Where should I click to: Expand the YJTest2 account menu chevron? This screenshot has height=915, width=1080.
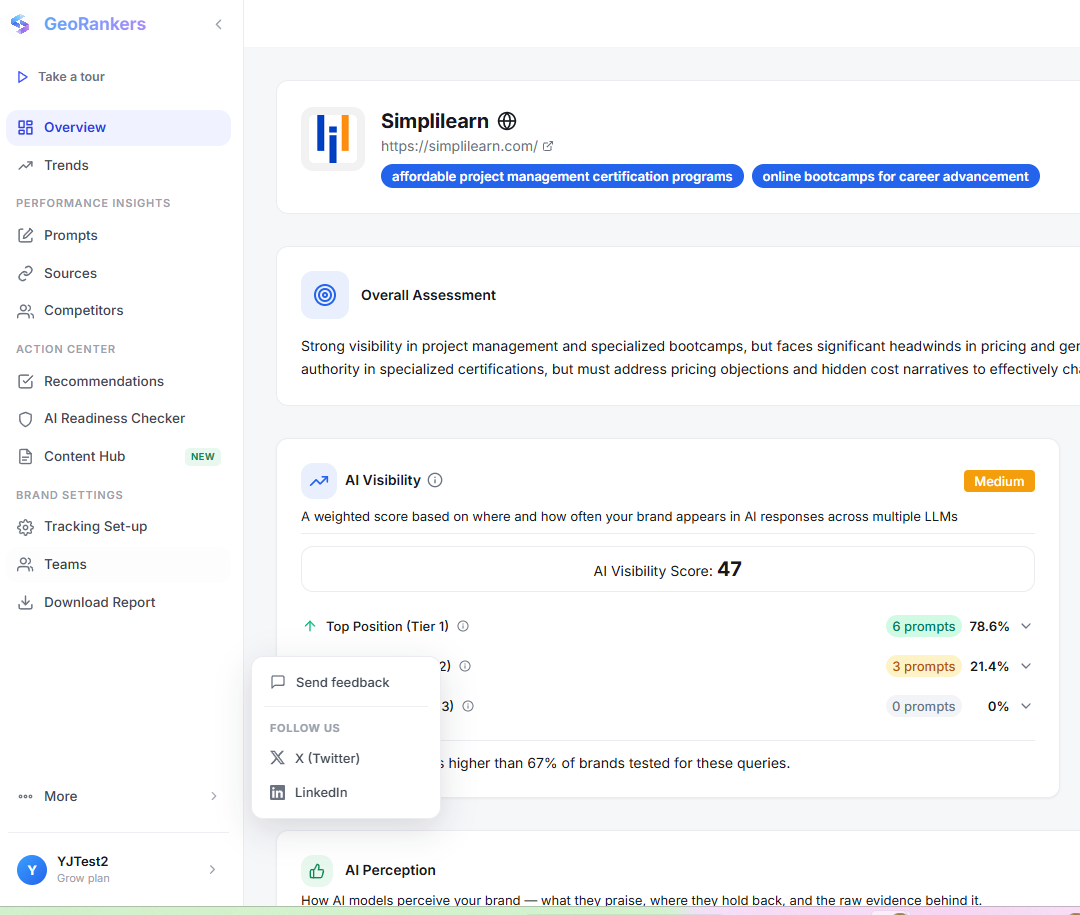[x=212, y=870]
